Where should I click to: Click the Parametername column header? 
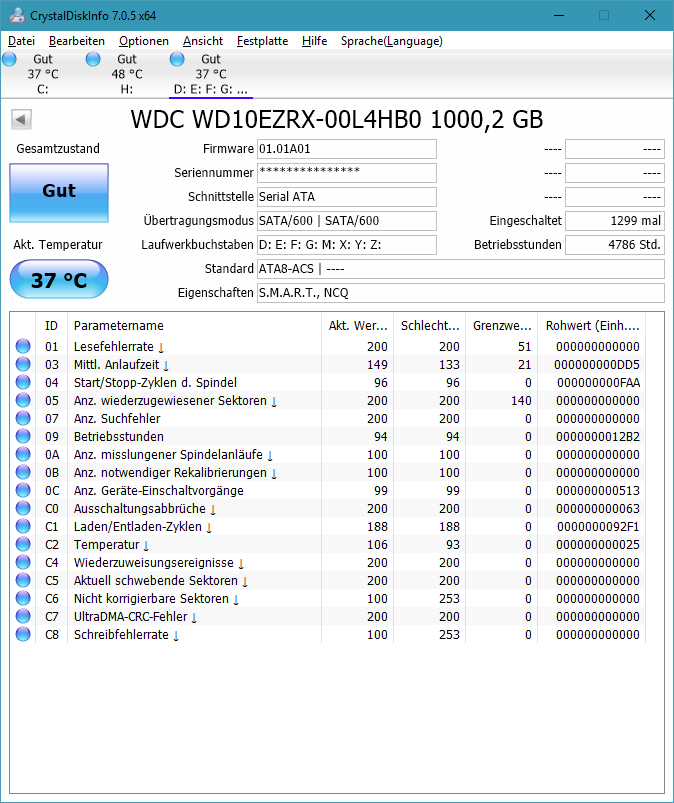[194, 326]
